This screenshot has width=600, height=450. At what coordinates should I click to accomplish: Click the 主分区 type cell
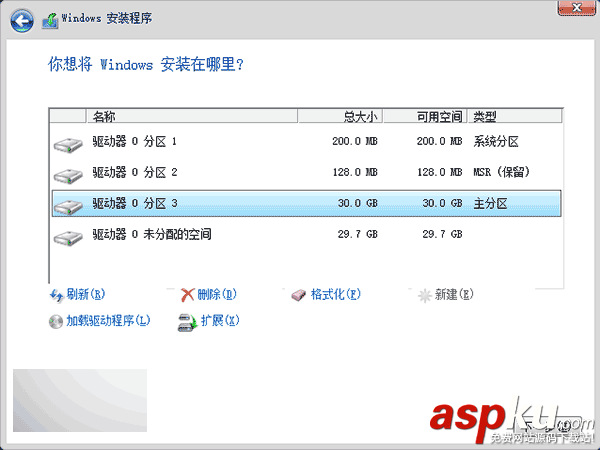(x=490, y=204)
